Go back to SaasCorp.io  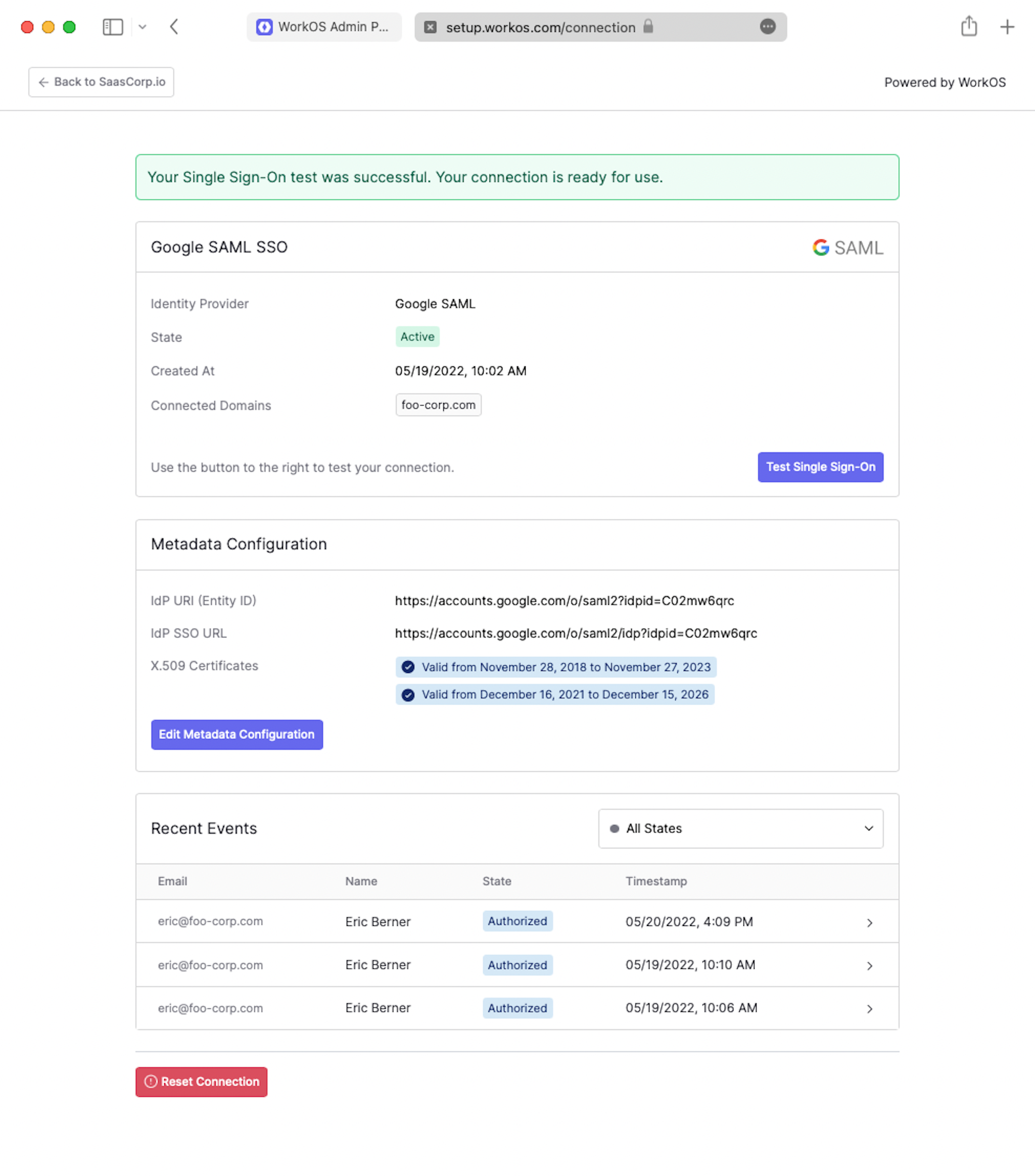101,82
